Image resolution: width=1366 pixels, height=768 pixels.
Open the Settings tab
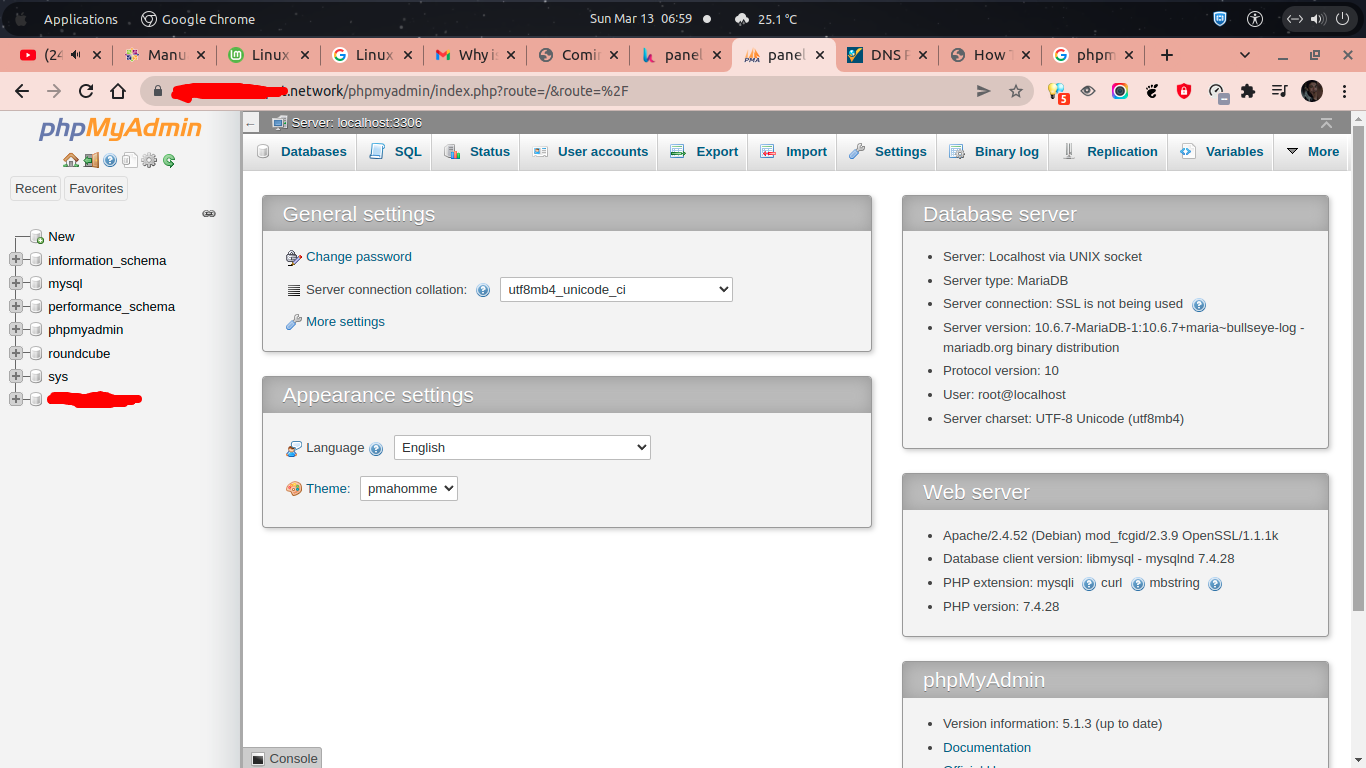click(887, 152)
